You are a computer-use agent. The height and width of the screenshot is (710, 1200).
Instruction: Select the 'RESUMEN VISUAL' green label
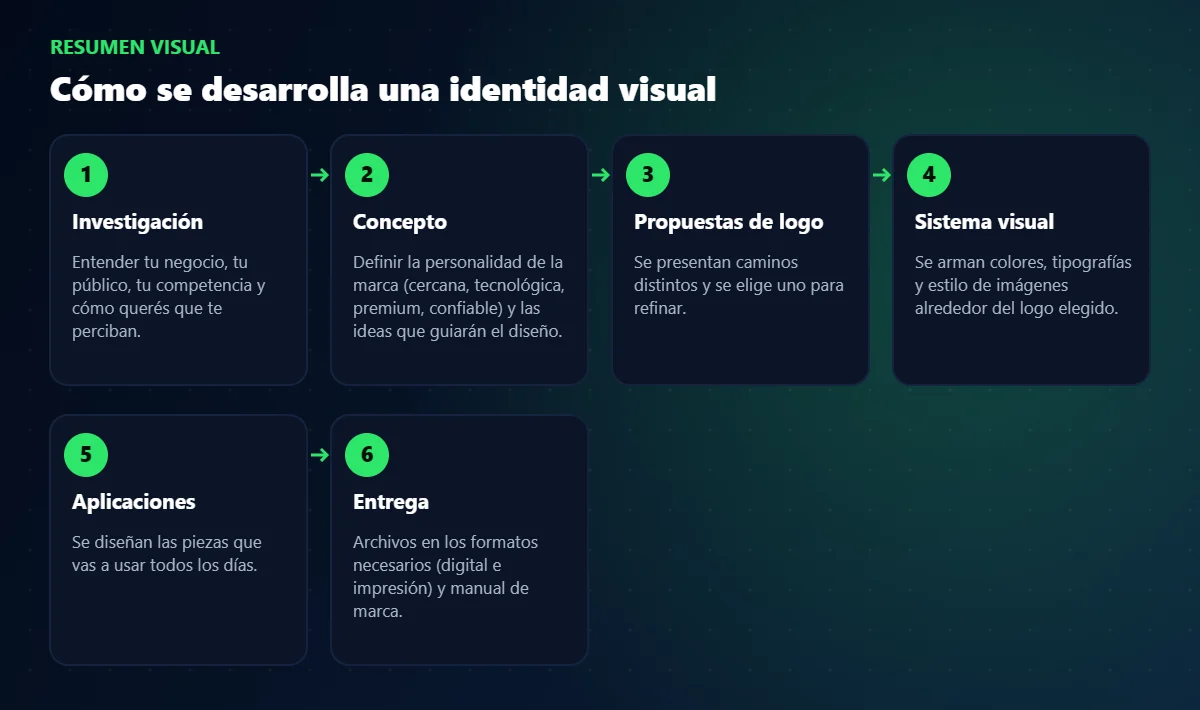pyautogui.click(x=135, y=47)
